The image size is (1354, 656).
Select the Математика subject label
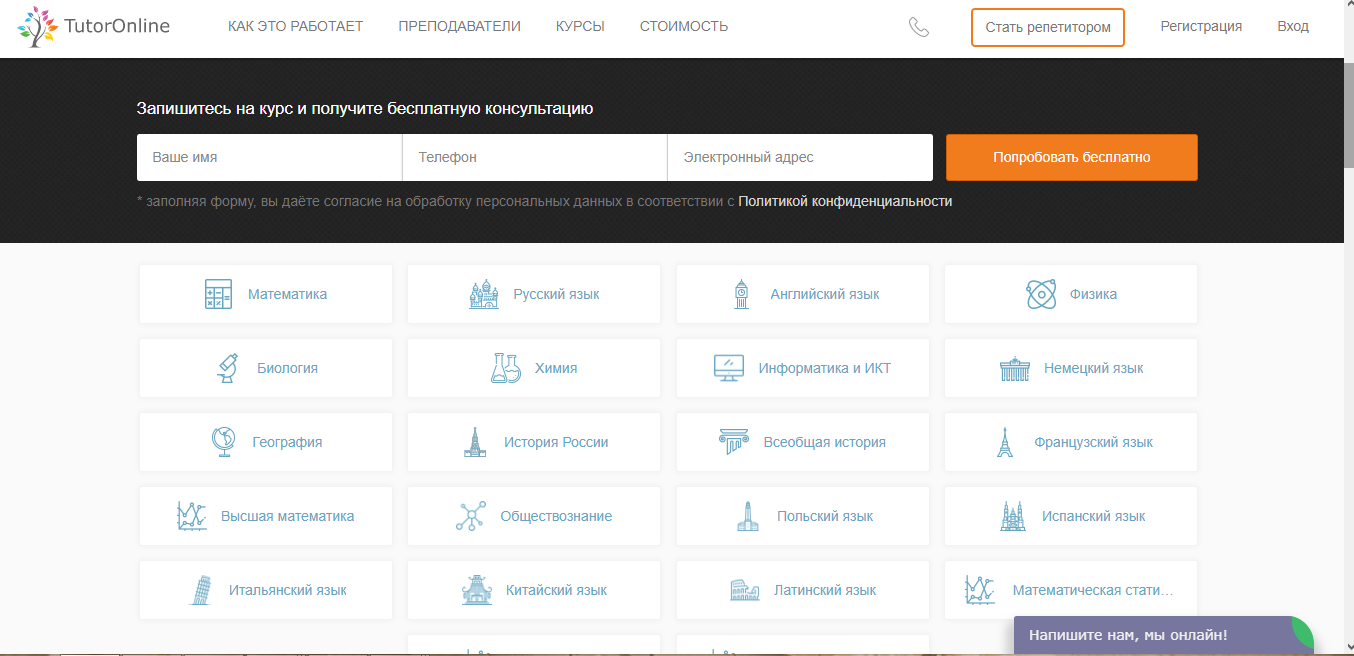tap(287, 294)
